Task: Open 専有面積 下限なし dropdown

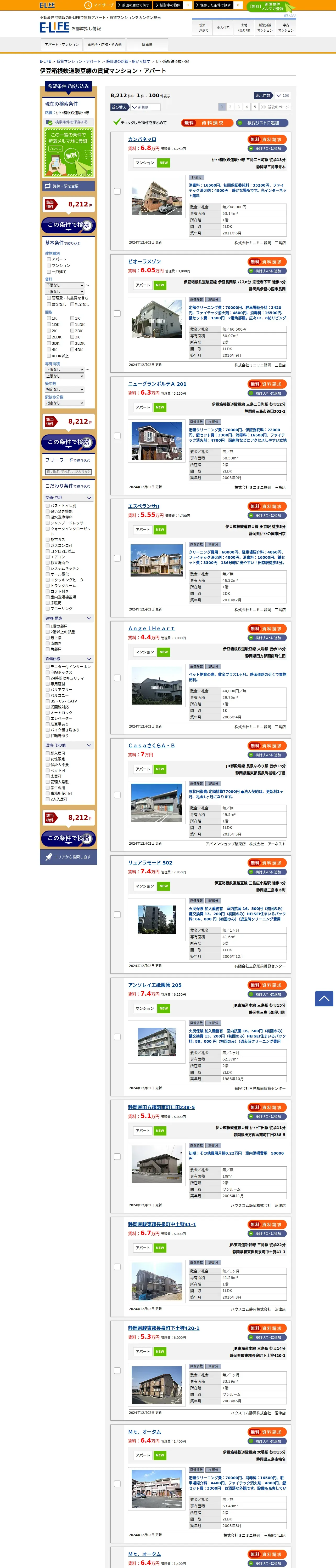Action: point(65,370)
